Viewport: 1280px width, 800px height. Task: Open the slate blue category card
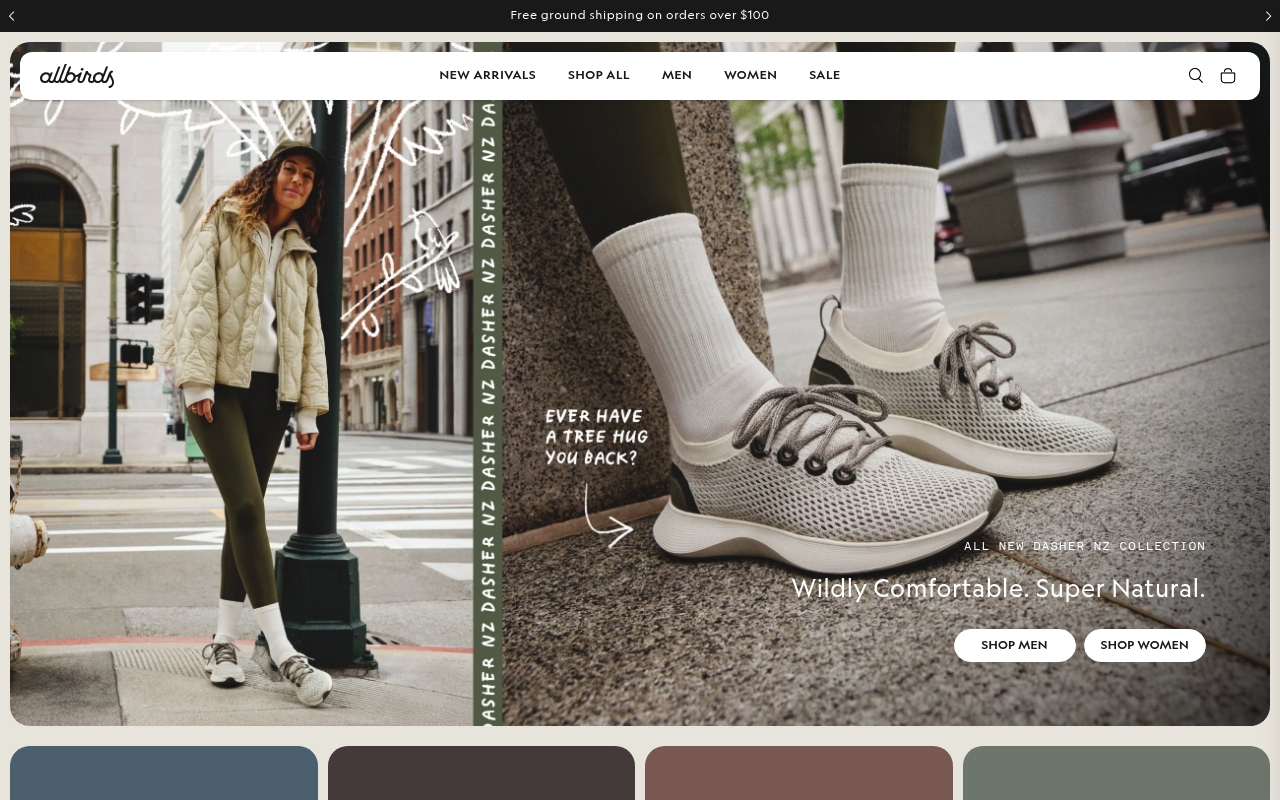164,773
